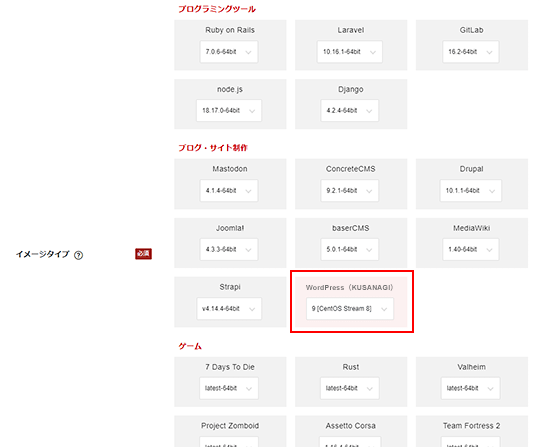
Task: Open Ruby on Rails version dropdown
Action: 229,52
